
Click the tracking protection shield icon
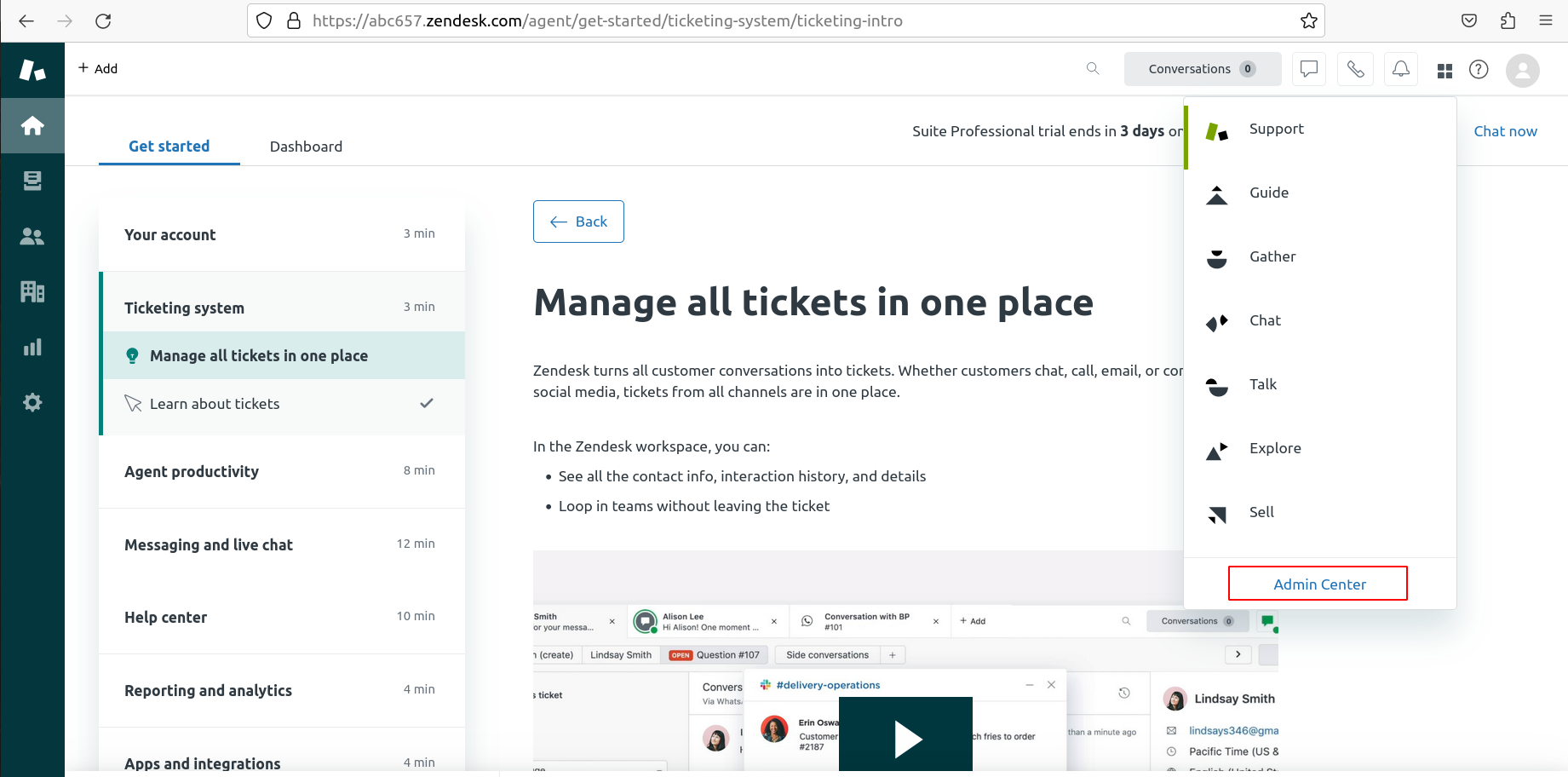pyautogui.click(x=264, y=21)
